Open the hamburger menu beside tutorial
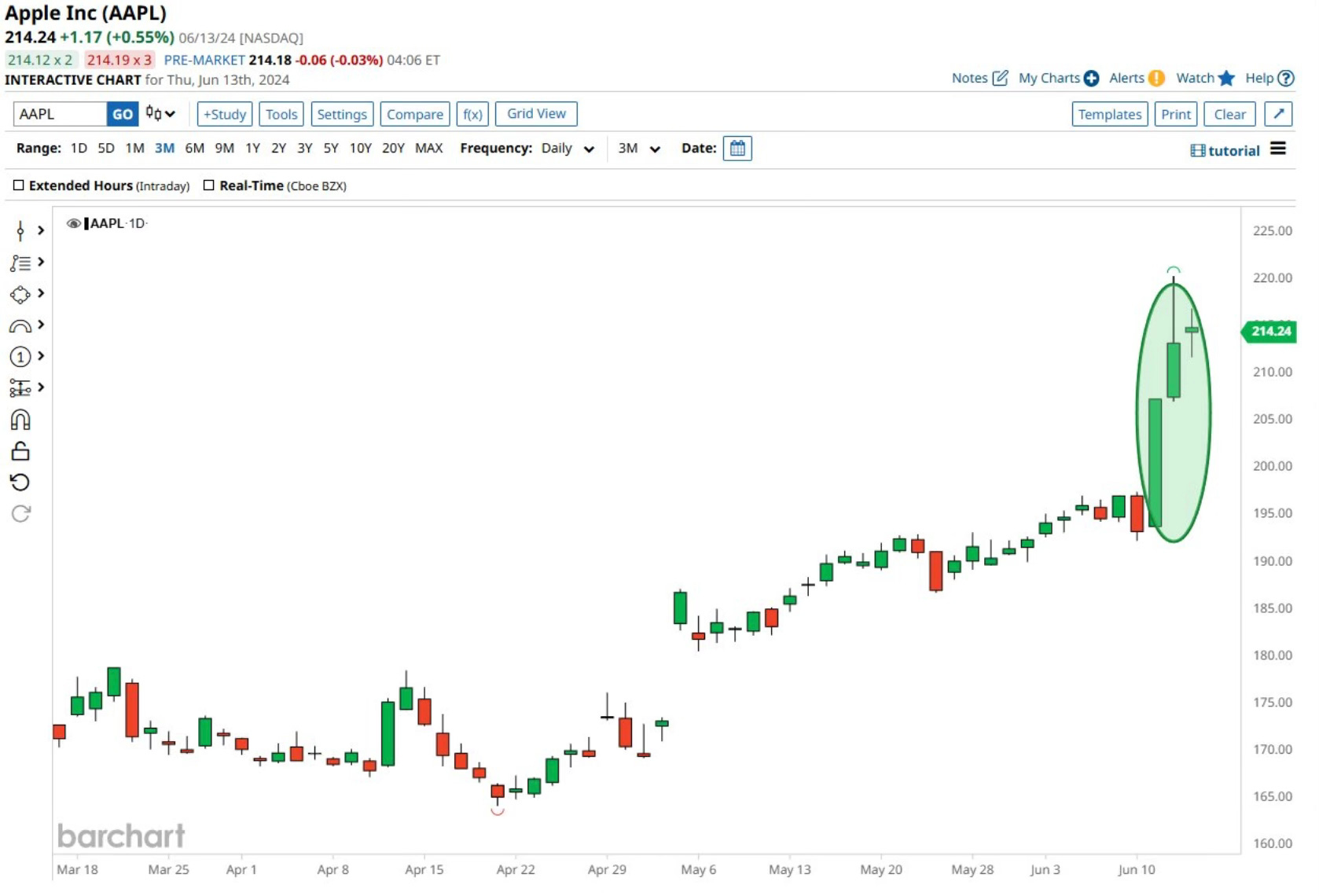The image size is (1319, 896). [x=1278, y=149]
